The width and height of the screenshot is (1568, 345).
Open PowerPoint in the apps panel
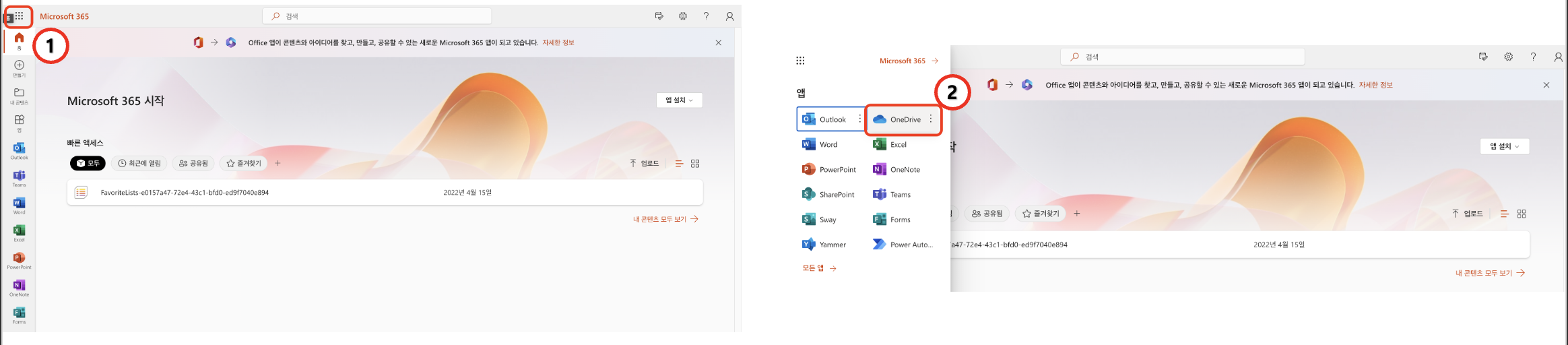click(x=829, y=169)
